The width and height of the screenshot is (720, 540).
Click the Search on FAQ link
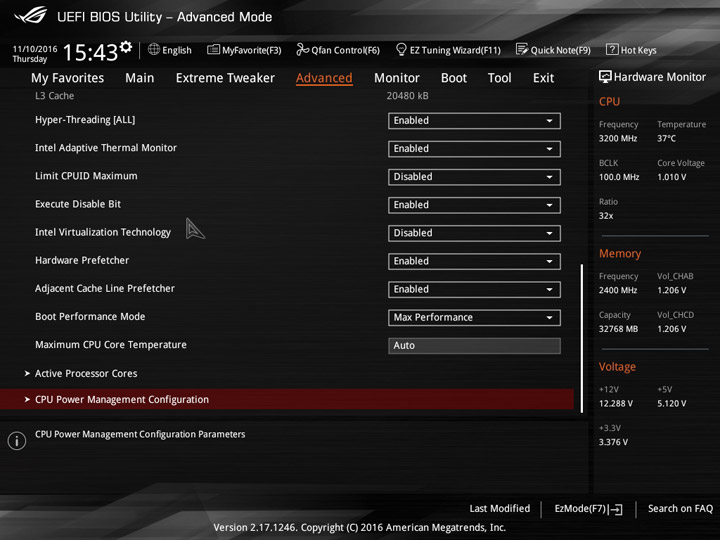point(680,509)
